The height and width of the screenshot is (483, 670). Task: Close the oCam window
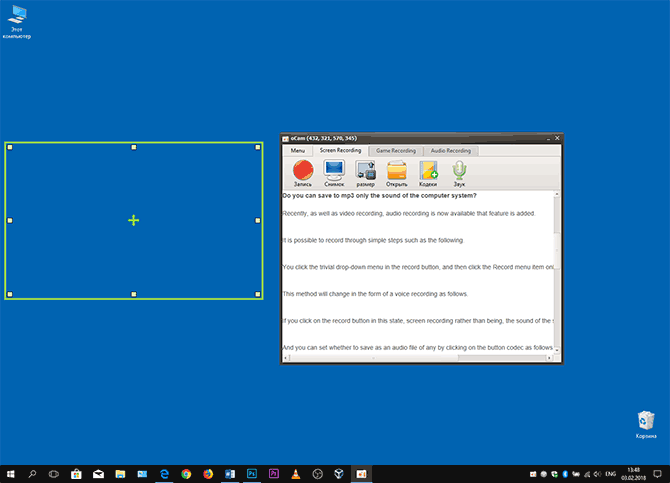[x=557, y=138]
